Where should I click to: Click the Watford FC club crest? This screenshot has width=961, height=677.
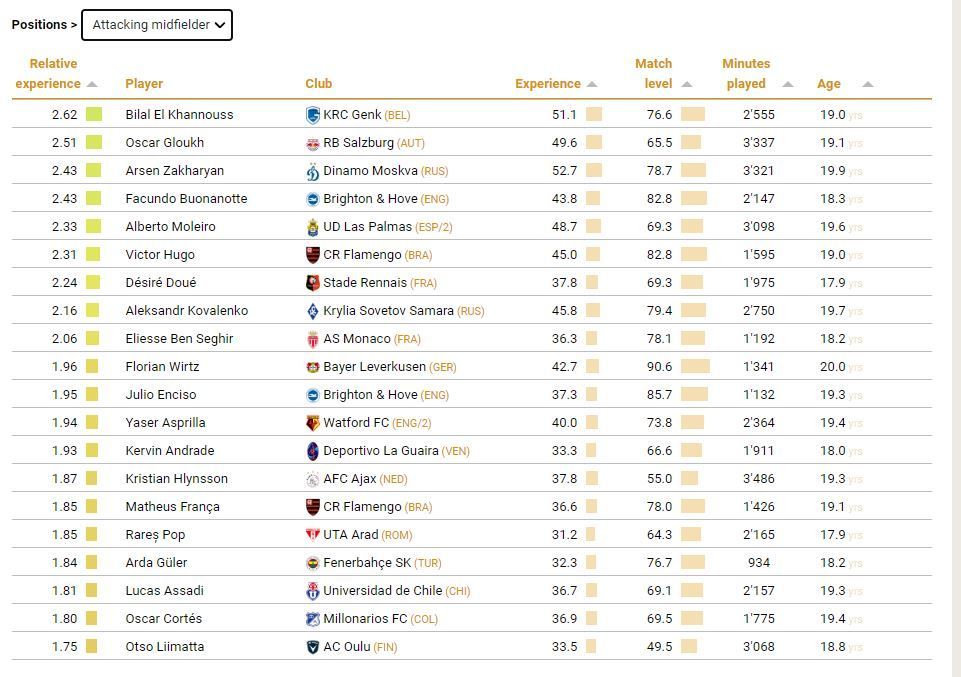pos(313,423)
